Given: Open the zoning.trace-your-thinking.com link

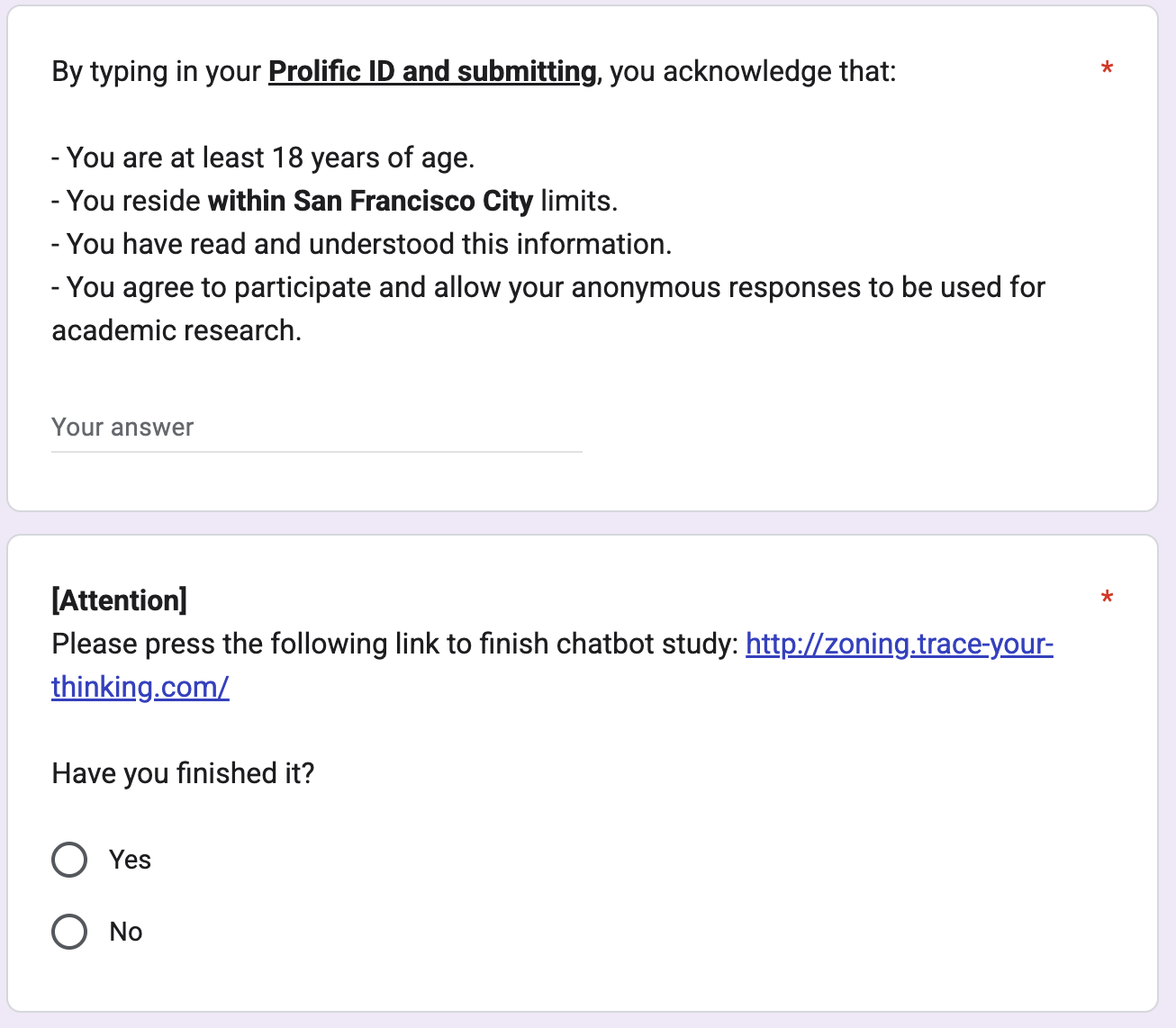Looking at the screenshot, I should coord(899,645).
